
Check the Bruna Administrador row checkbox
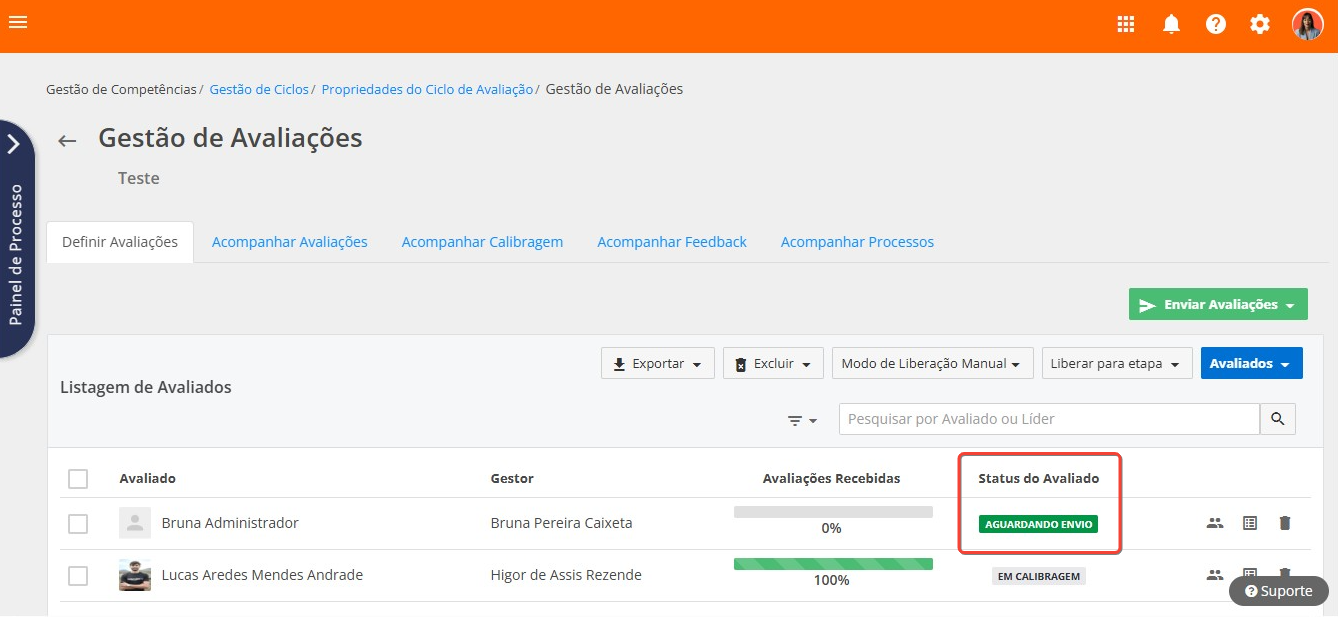coord(78,524)
